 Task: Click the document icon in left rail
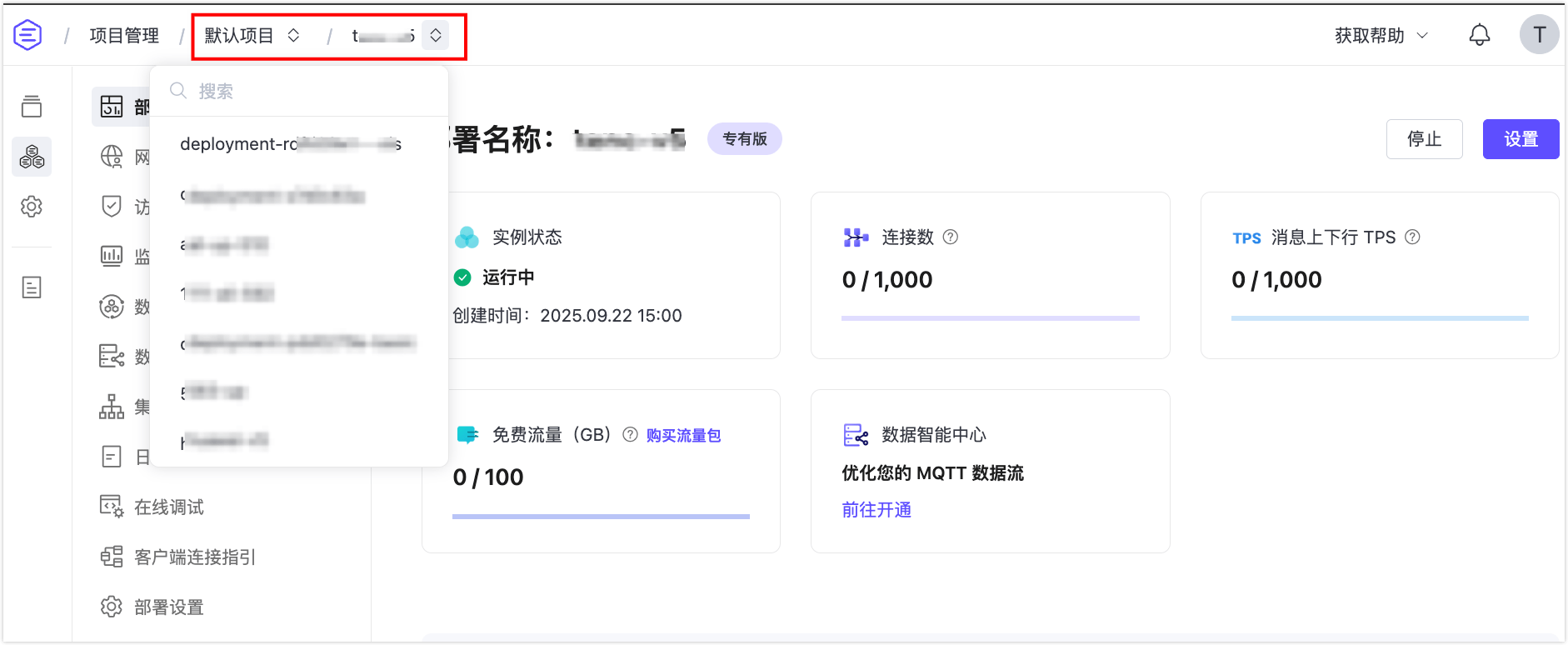coord(32,287)
